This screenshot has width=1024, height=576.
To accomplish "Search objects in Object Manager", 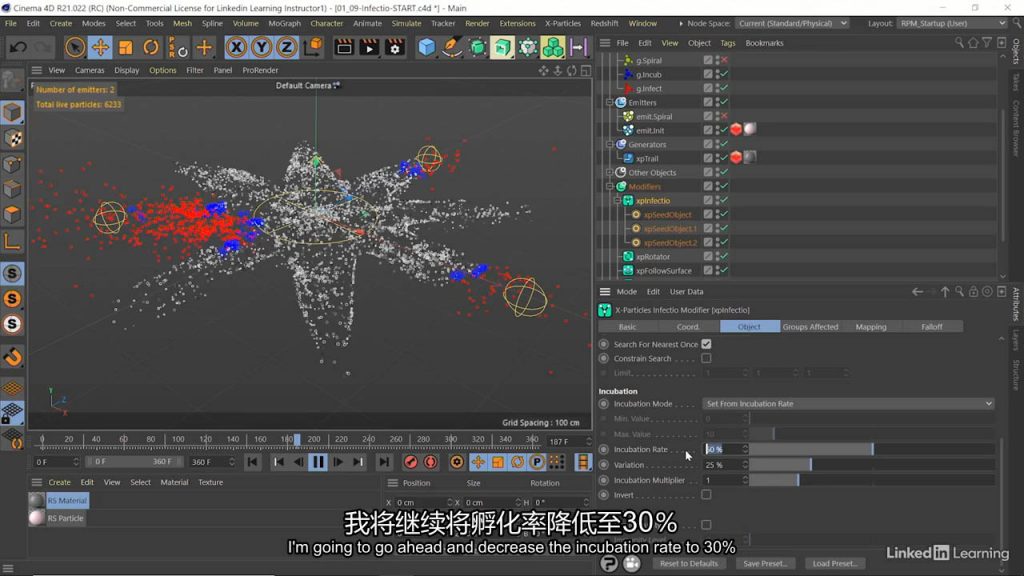I will 959,43.
